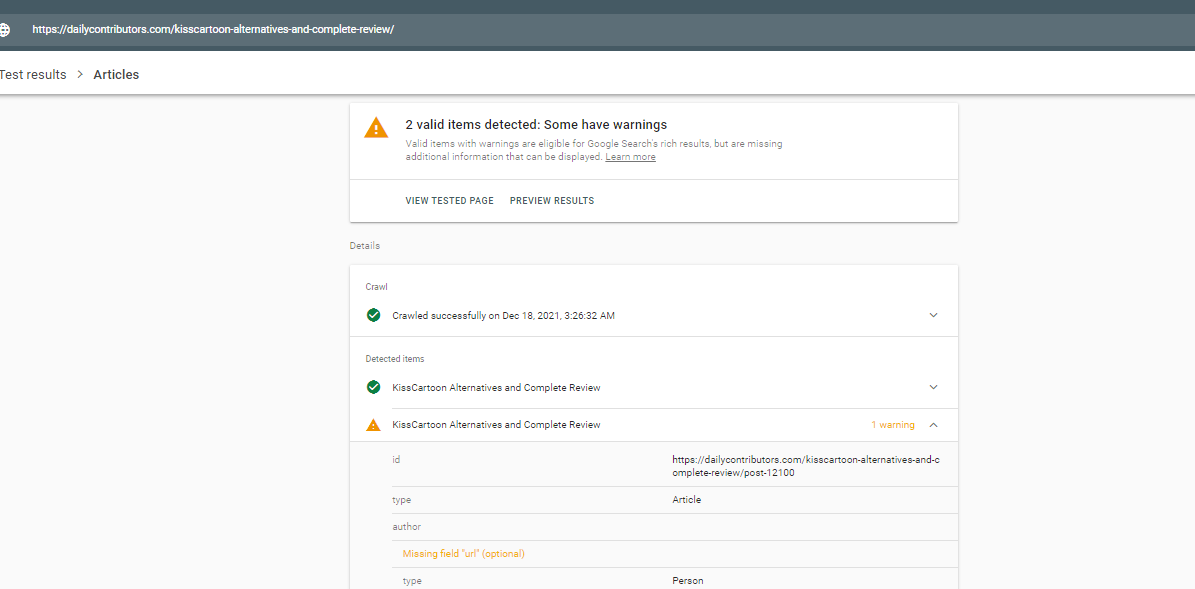Click warning triangle of second KissCartoon item

tap(373, 425)
